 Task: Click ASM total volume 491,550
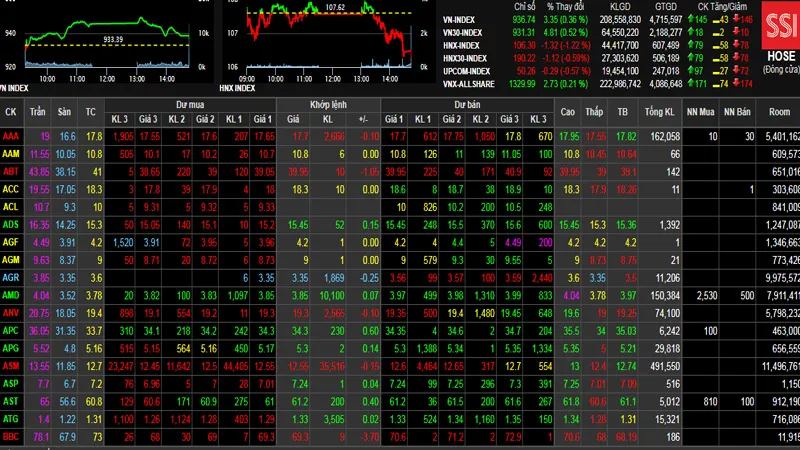pyautogui.click(x=665, y=366)
